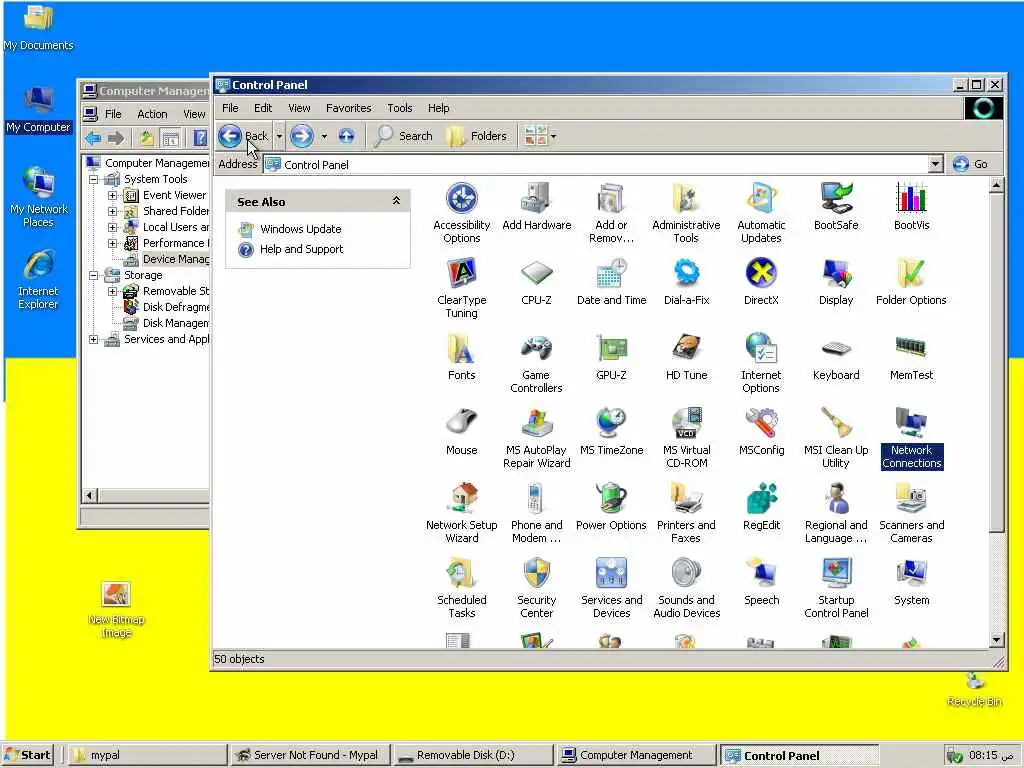Click the Search toolbar button
Viewport: 1024px width, 768px height.
[404, 136]
